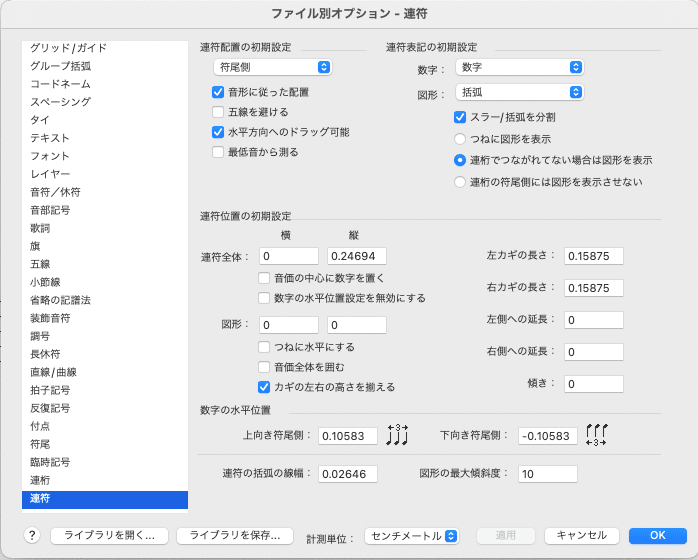
Task: Click ライブラリを開く button
Action: (110, 536)
